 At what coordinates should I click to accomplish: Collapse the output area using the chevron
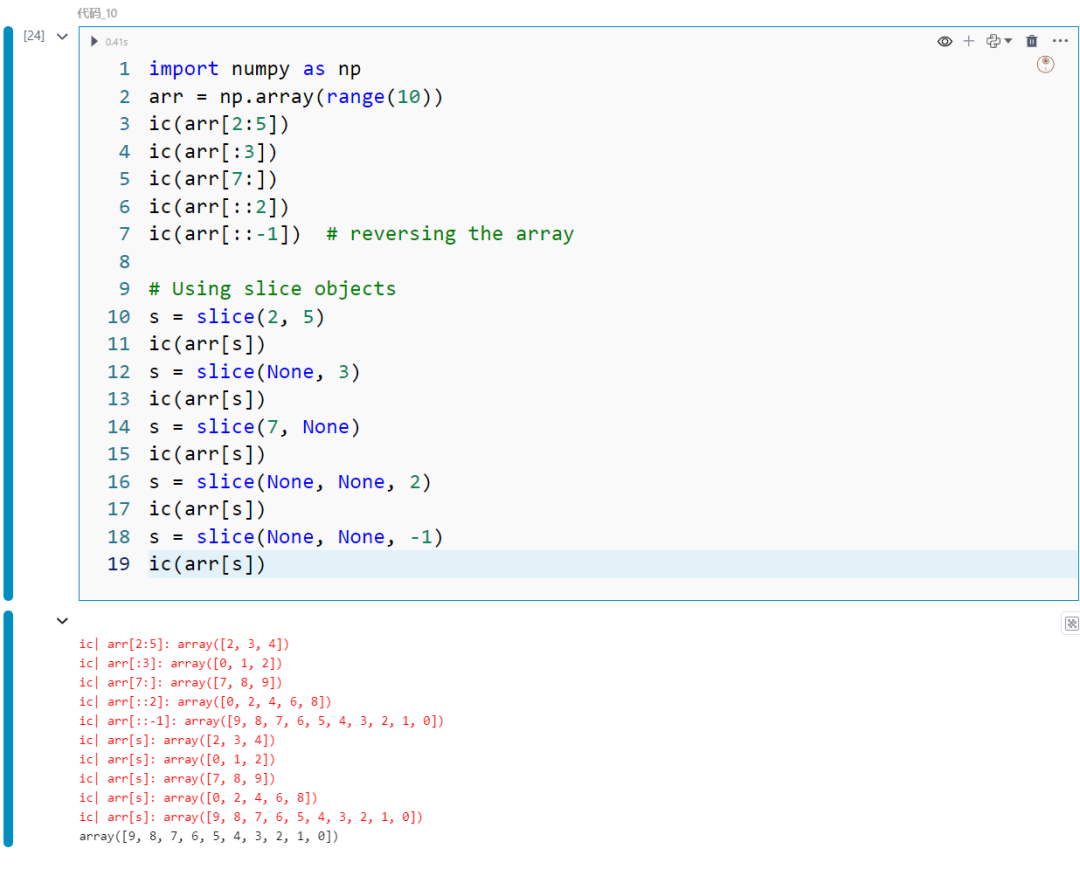click(62, 620)
